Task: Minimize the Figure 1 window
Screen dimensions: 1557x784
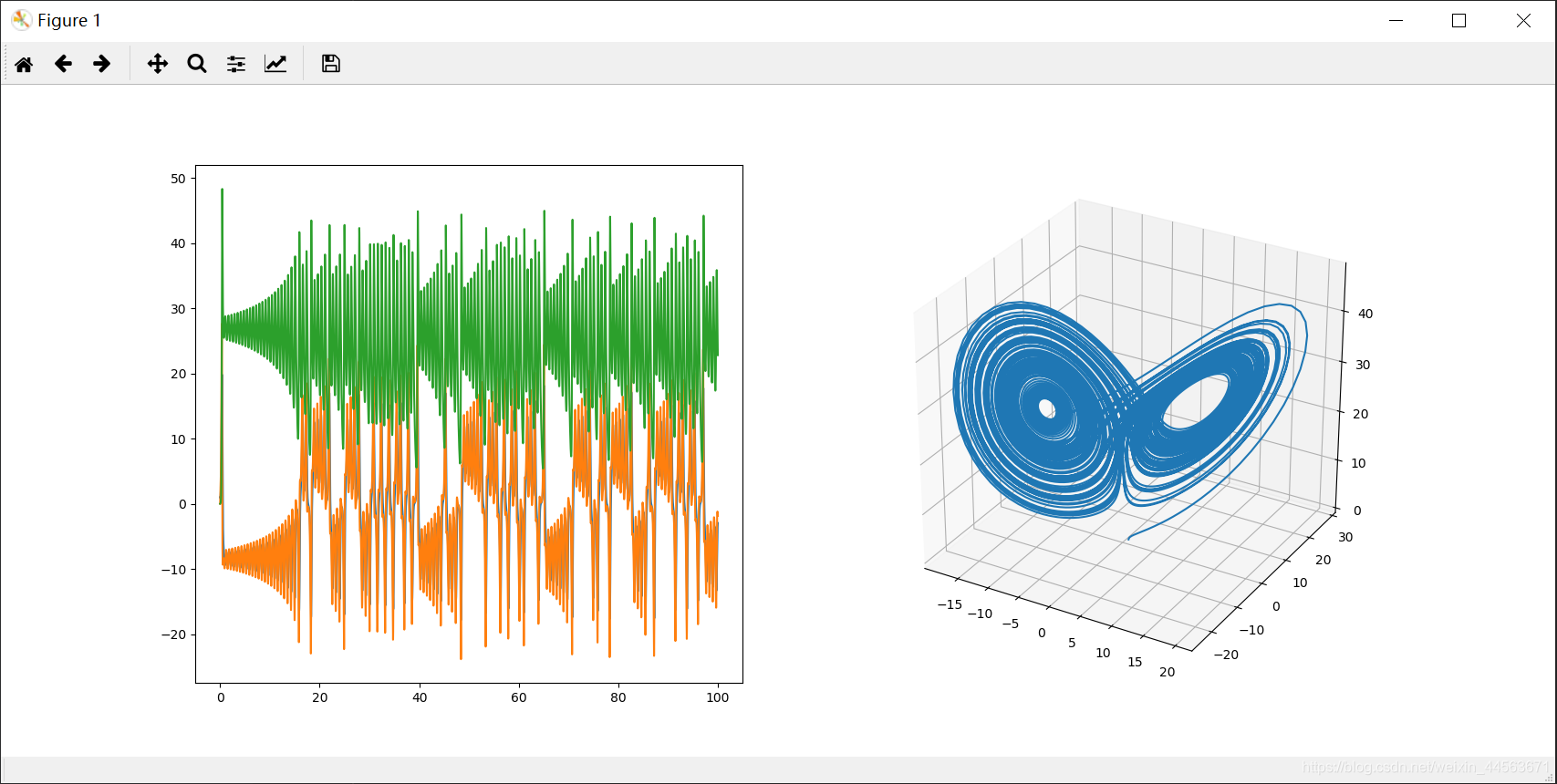Action: pyautogui.click(x=1396, y=20)
